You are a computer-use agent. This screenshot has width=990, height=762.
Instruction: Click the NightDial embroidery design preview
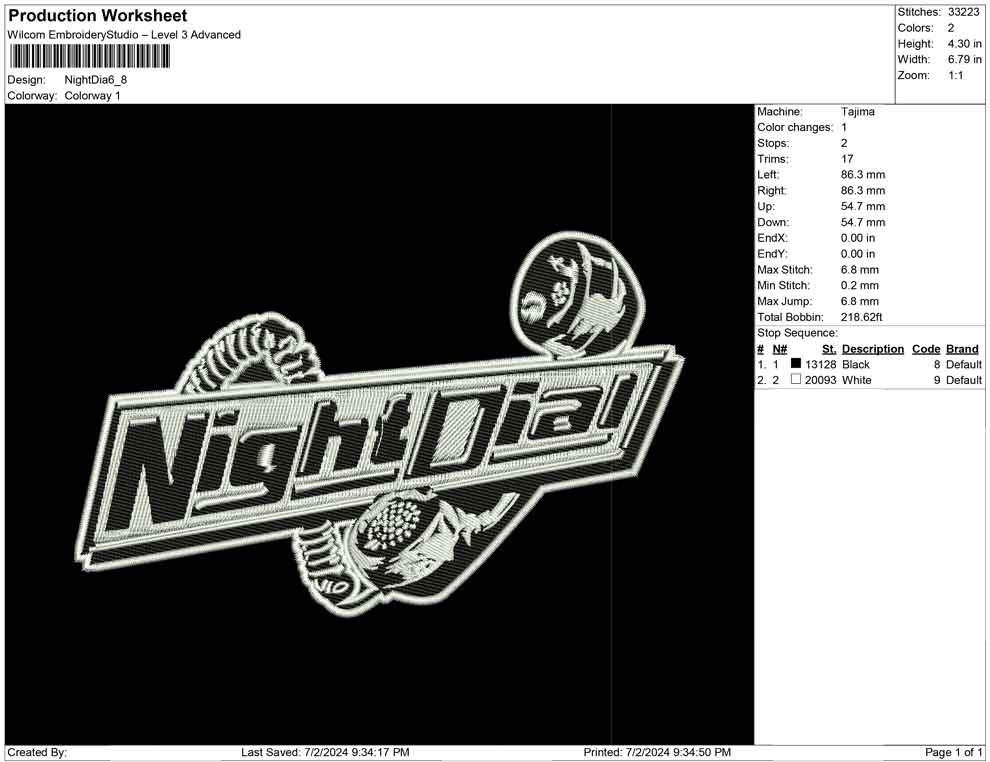[379, 424]
